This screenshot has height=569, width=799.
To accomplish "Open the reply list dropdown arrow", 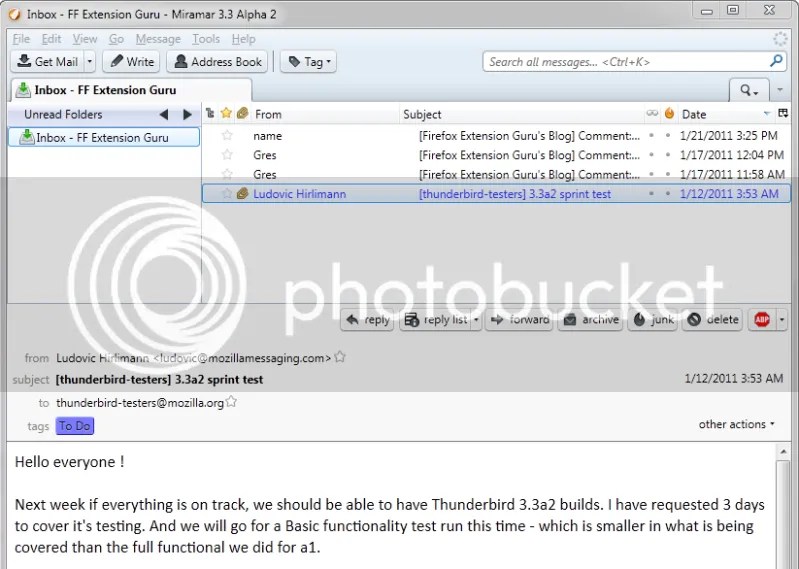I will (x=476, y=320).
